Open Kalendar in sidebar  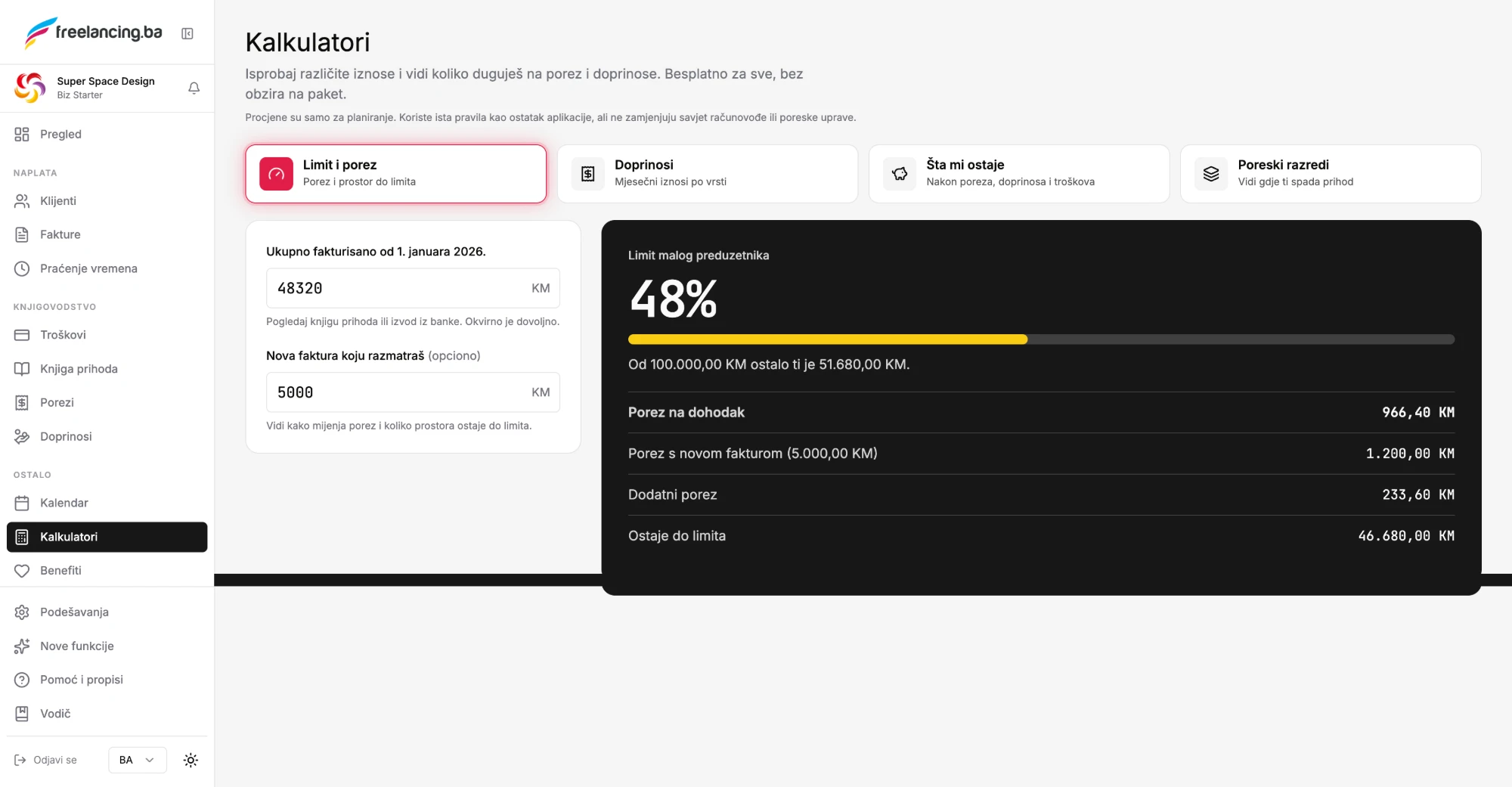click(107, 503)
